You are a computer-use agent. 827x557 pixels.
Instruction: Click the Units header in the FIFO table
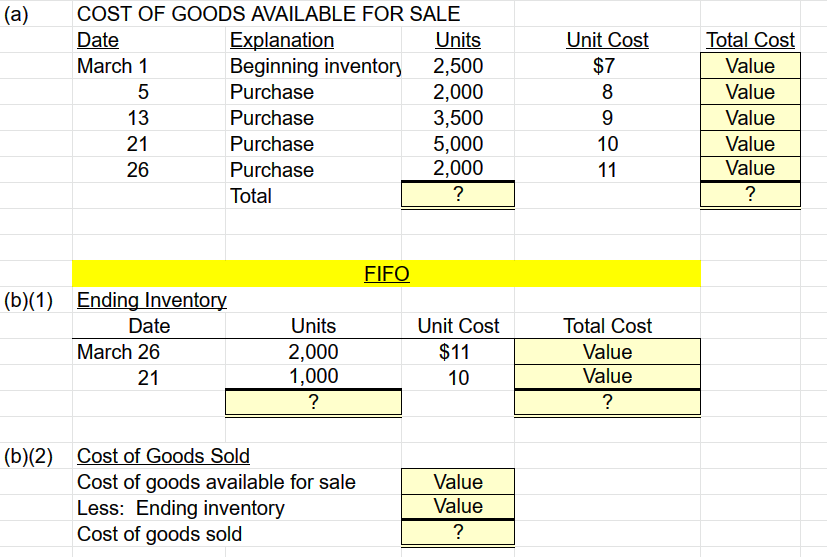pos(313,326)
